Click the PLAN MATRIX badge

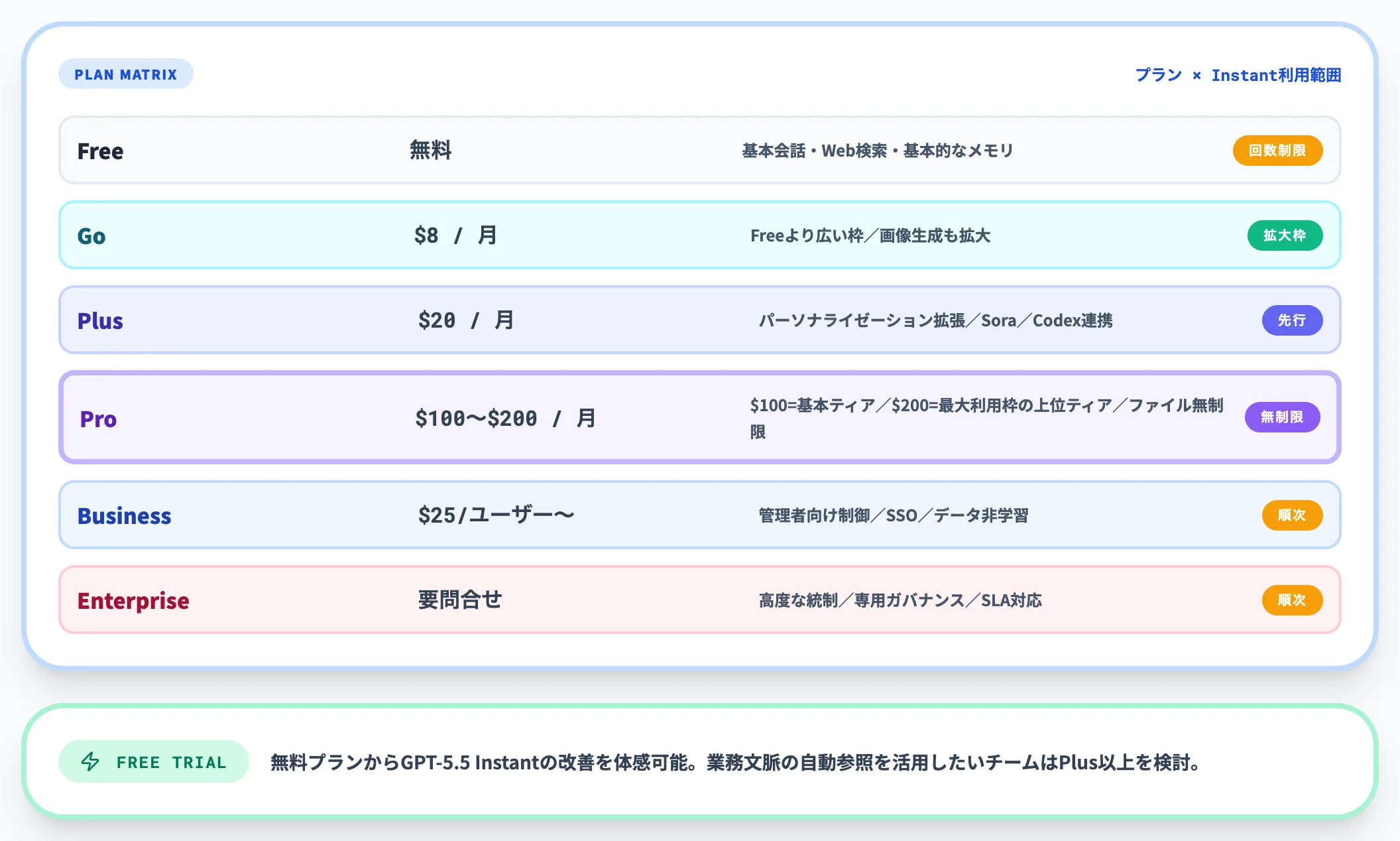[x=126, y=74]
